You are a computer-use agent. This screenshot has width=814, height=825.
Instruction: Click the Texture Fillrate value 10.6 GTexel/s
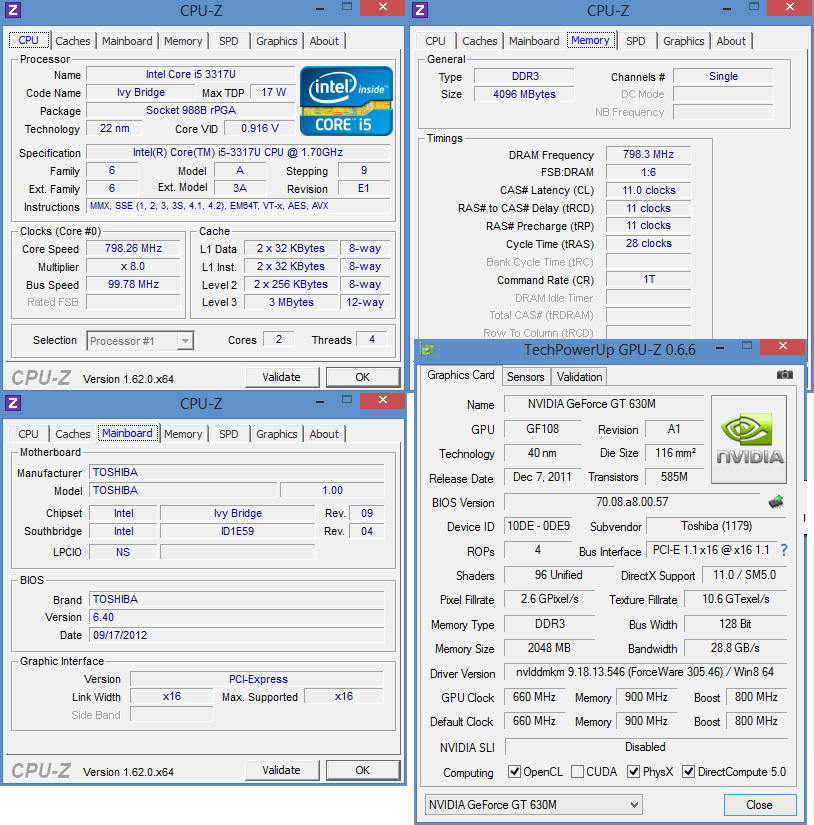735,599
